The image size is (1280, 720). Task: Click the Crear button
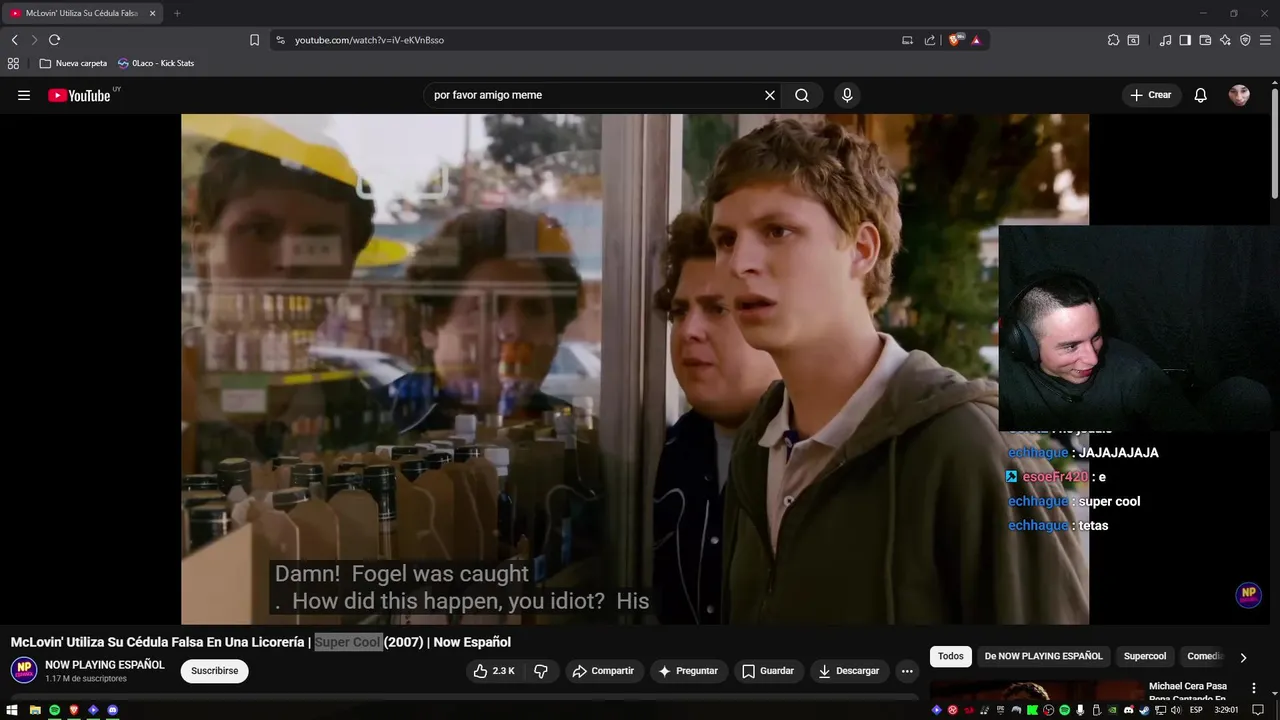click(x=1151, y=95)
